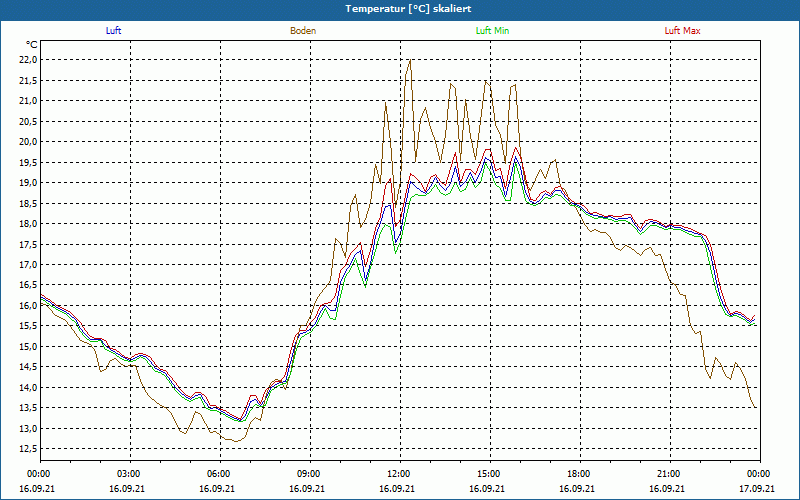Click the 19,5 y-axis label
The height and width of the screenshot is (500, 800).
click(30, 162)
